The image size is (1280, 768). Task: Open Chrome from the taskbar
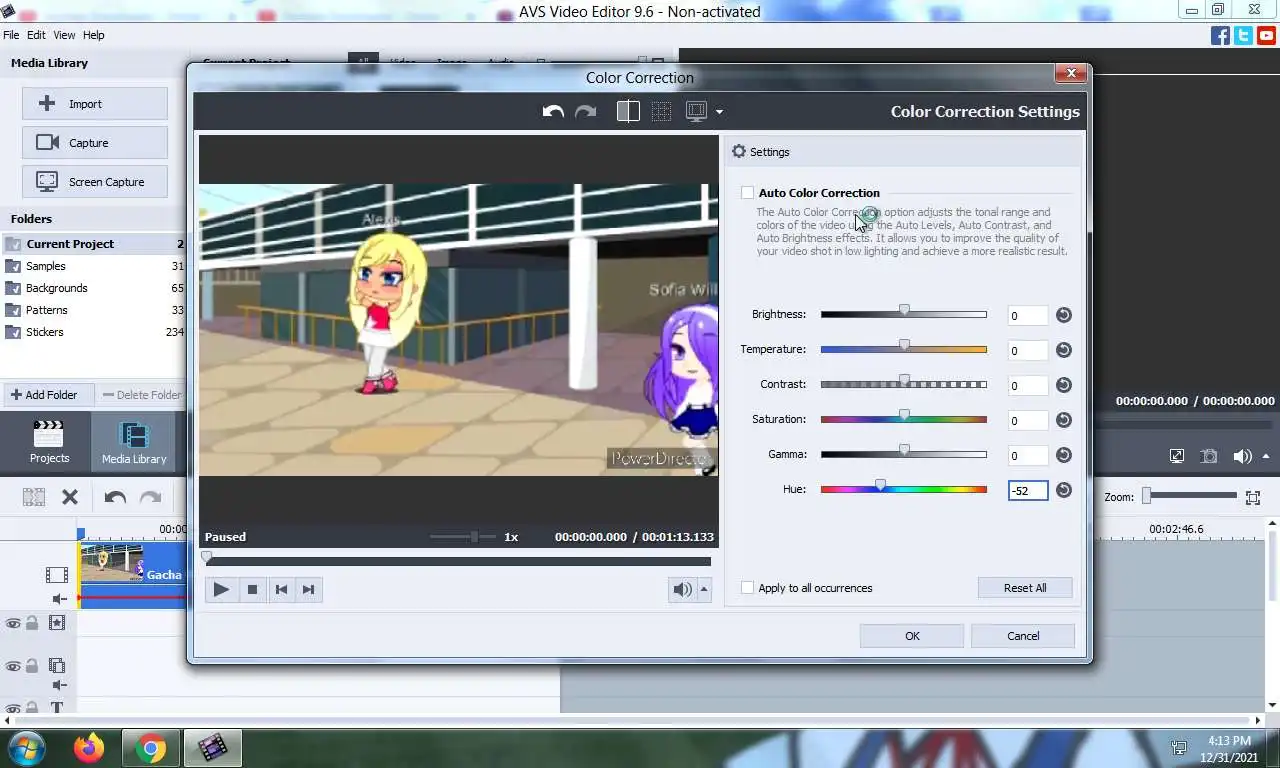coord(151,748)
